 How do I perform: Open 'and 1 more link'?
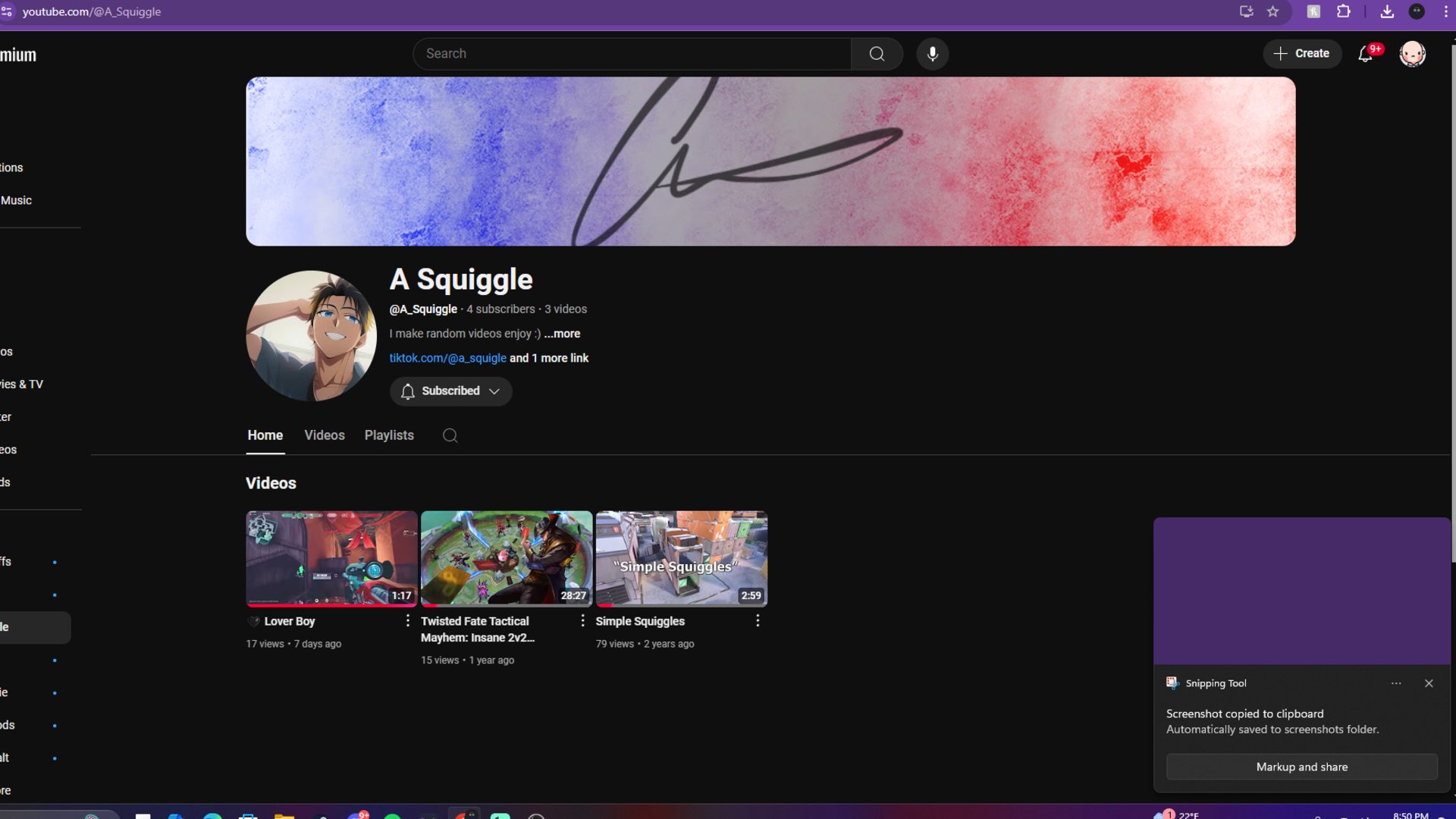549,358
